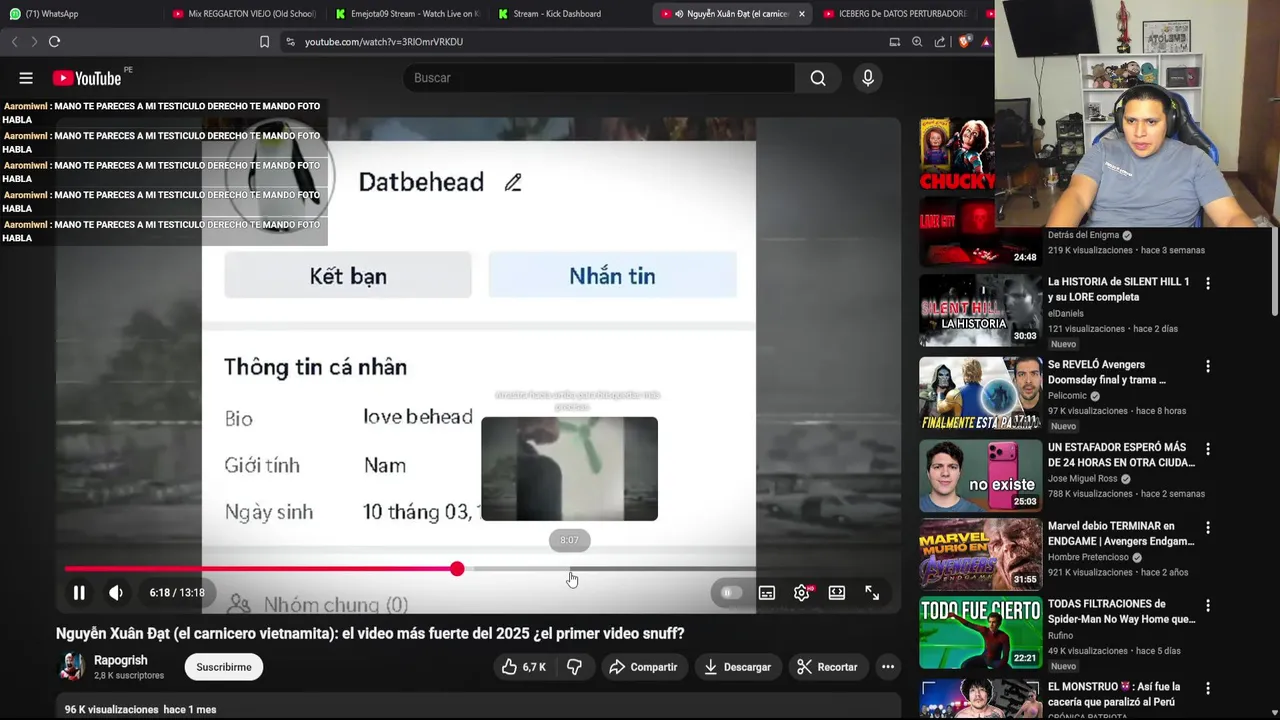The width and height of the screenshot is (1280, 720).
Task: Click 96 K visualizaciones description text
Action: pos(111,709)
